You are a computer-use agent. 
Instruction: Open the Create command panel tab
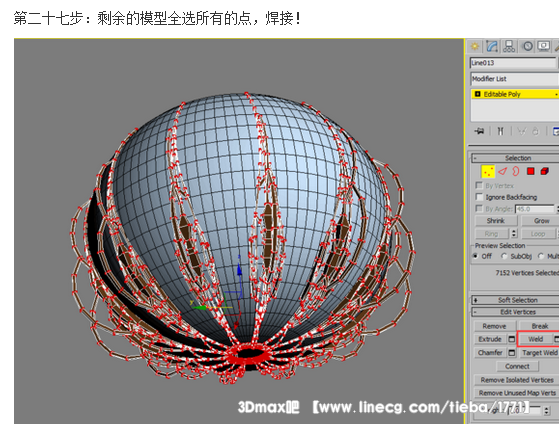(x=475, y=46)
